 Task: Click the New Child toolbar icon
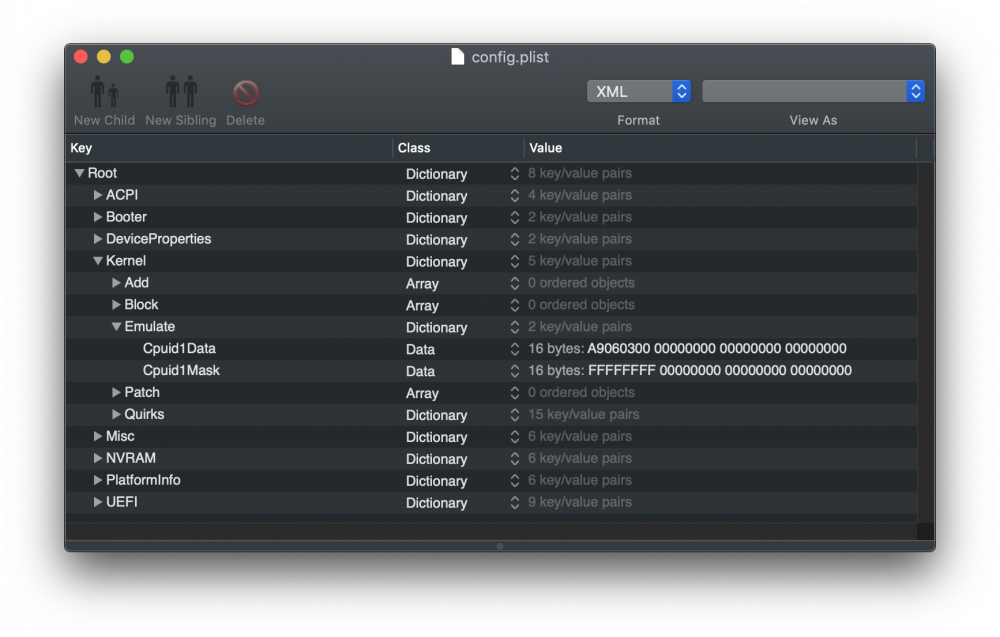(x=105, y=92)
